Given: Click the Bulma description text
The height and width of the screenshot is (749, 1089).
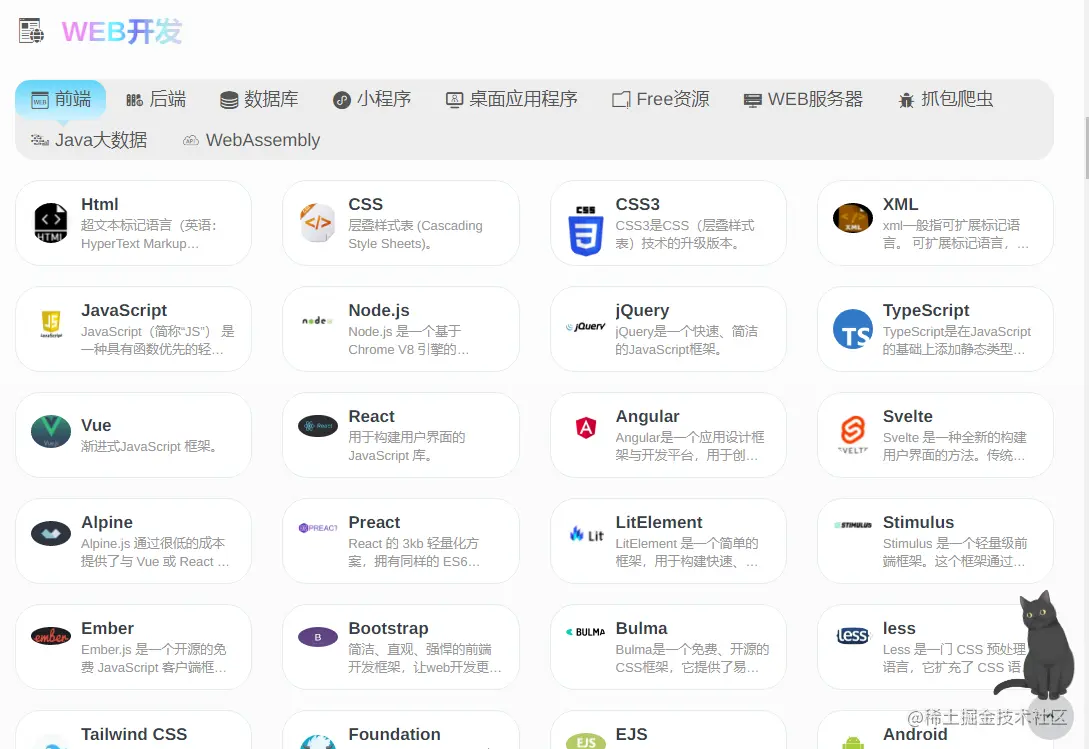Looking at the screenshot, I should click(x=692, y=658).
